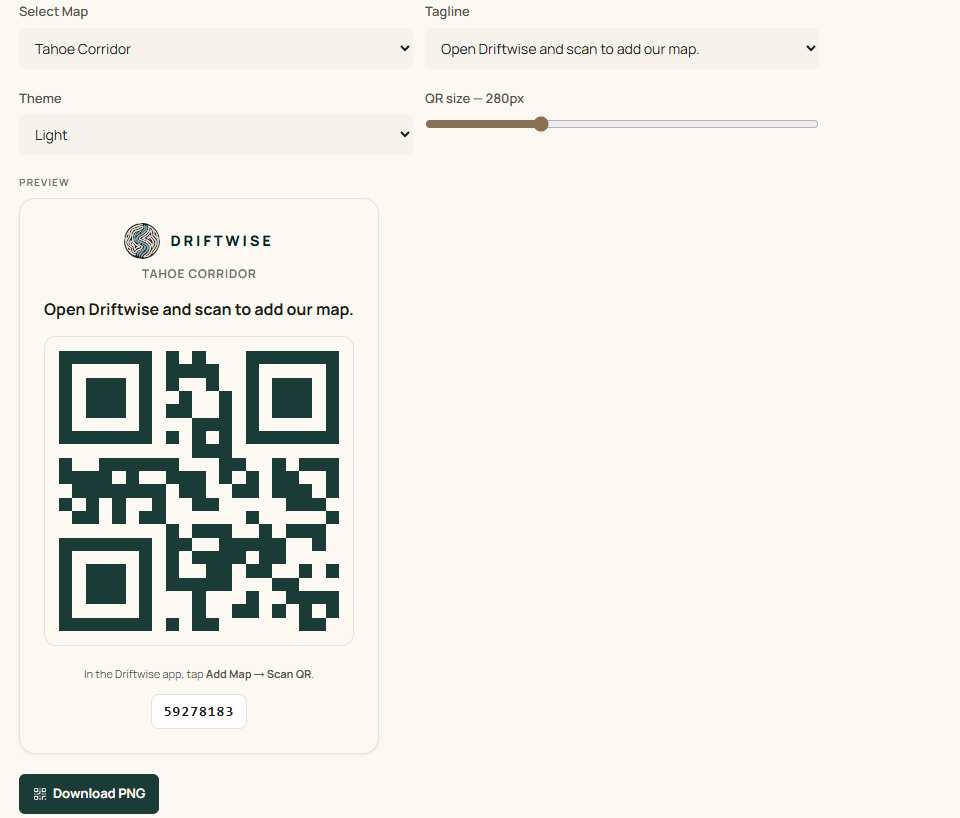Open the Select Map dropdown
The height and width of the screenshot is (818, 960).
(216, 49)
